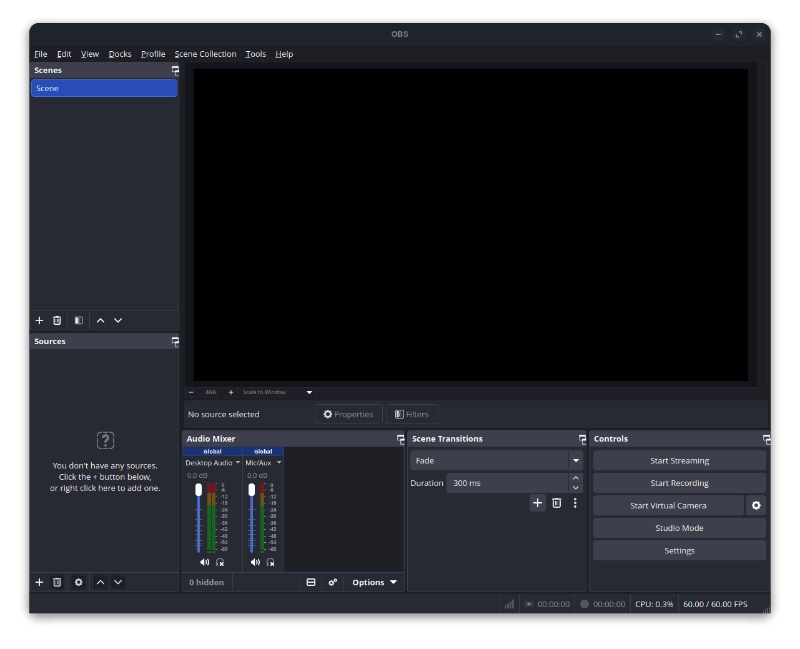Toggle Mic/Aux monitoring headphone icon
Viewport: 800px width, 649px height.
[270, 562]
